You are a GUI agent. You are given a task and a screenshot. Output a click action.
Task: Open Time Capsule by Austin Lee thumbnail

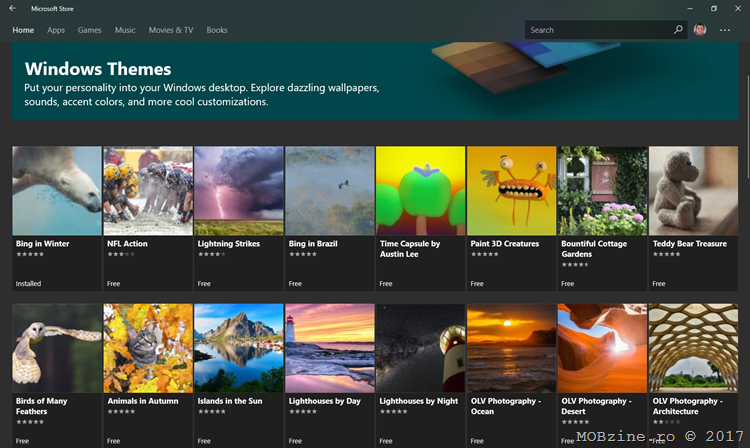(420, 191)
